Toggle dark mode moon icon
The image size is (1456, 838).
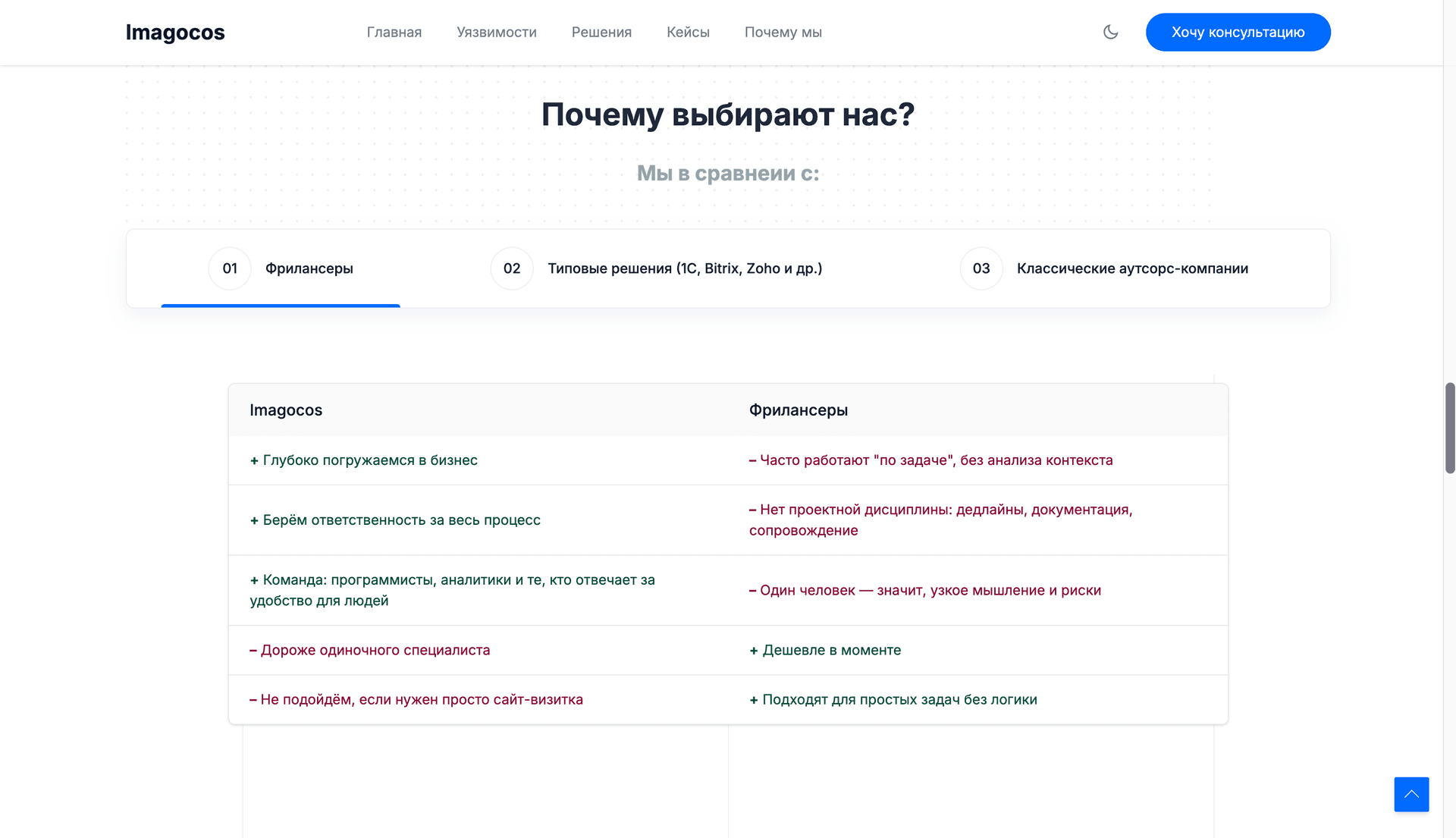pos(1110,32)
